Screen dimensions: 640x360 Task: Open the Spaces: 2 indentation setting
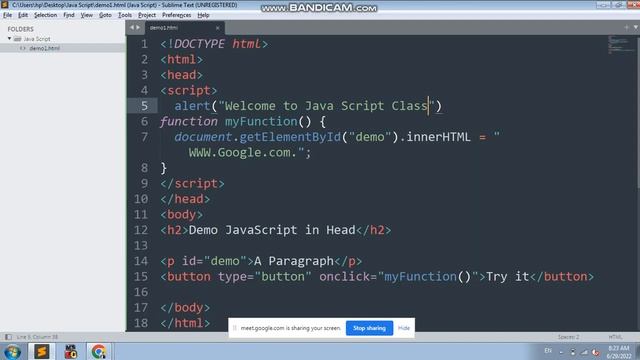(x=568, y=337)
